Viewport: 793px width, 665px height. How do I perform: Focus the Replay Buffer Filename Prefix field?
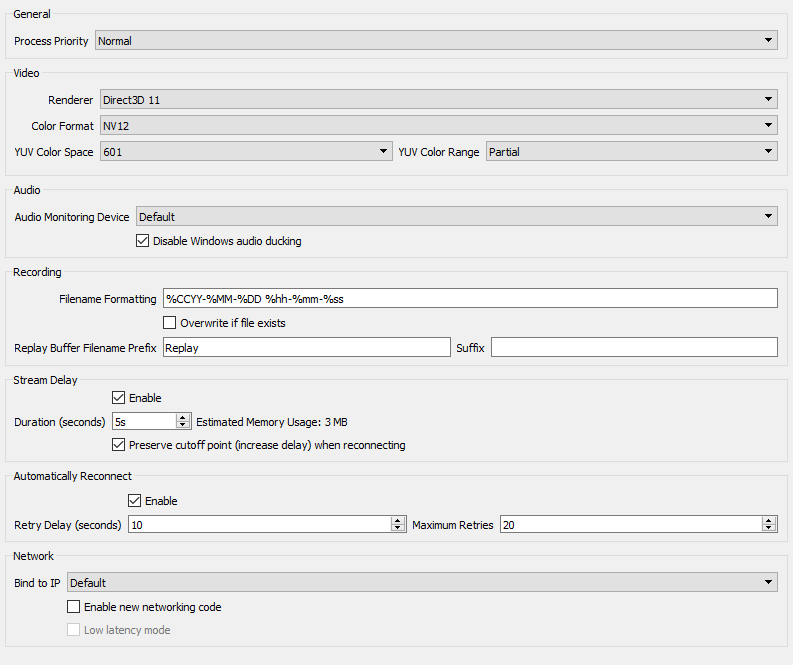306,347
